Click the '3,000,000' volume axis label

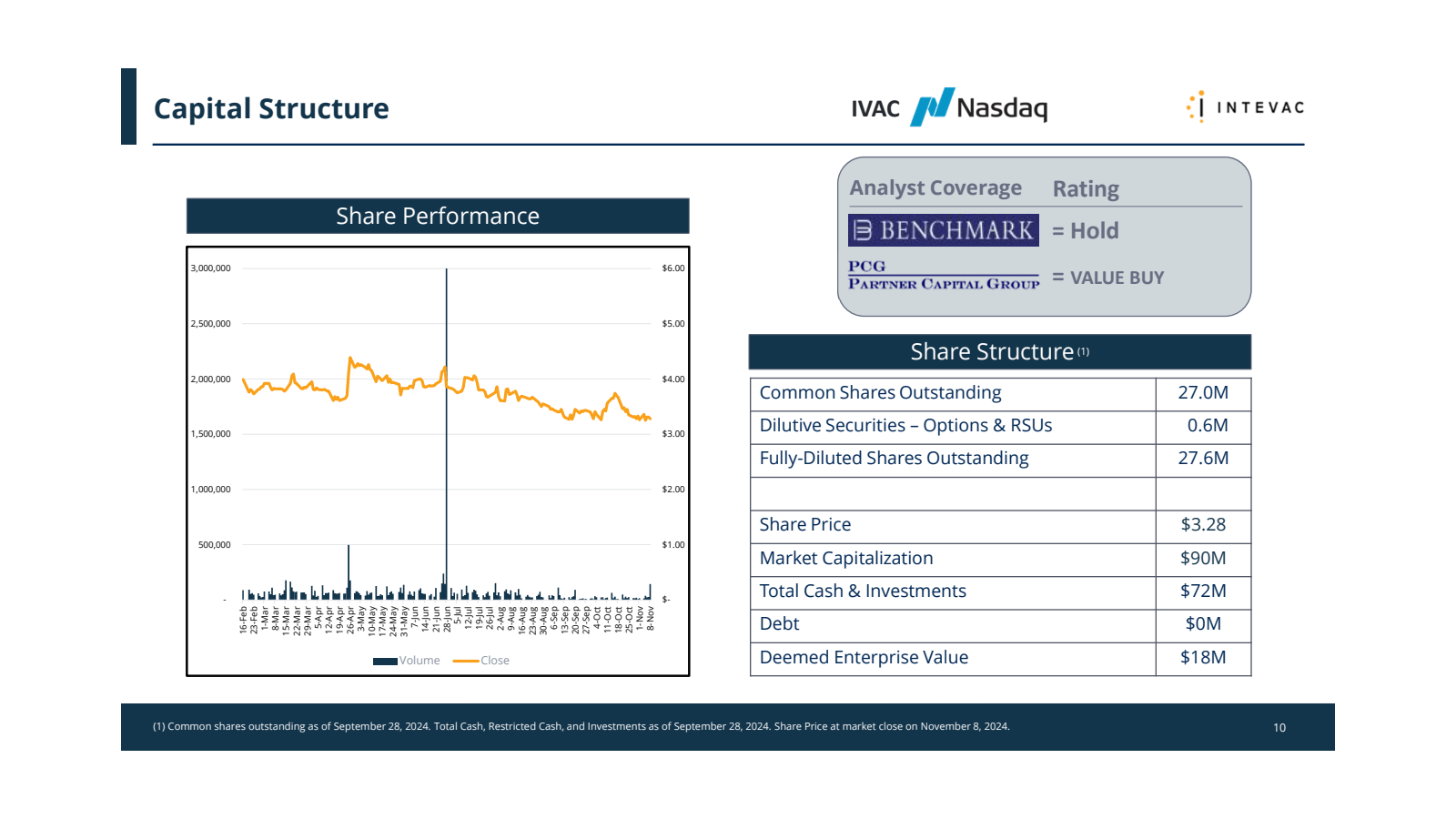tap(210, 268)
